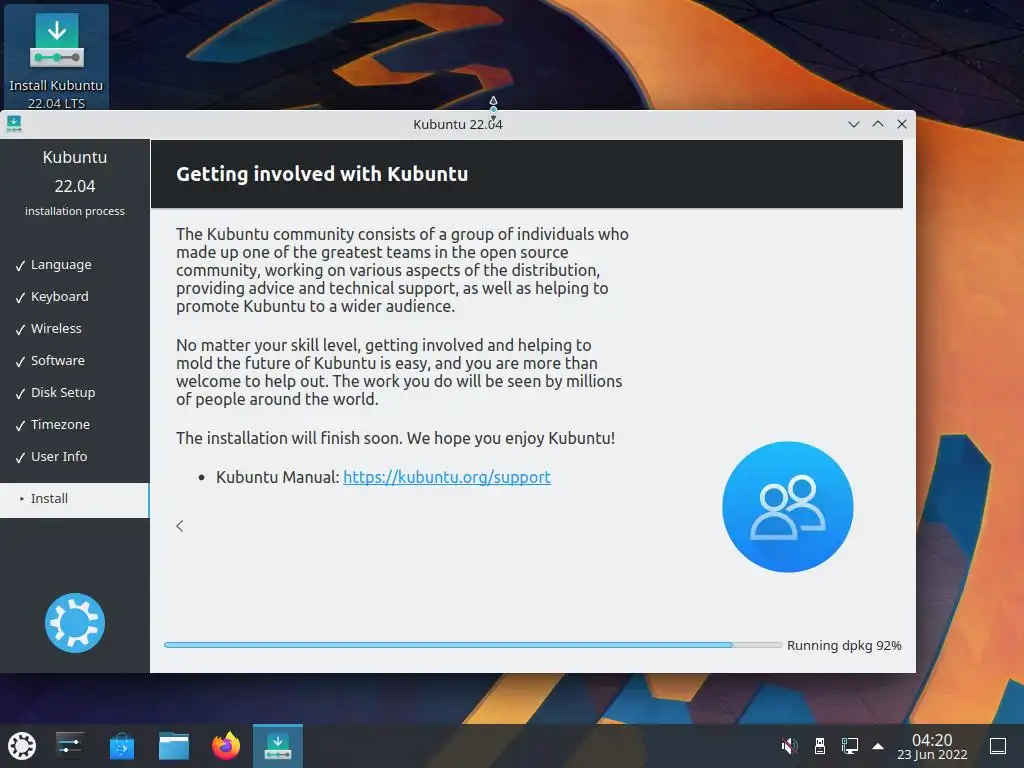Launch Discover software store from the taskbar
The width and height of the screenshot is (1024, 768).
pyautogui.click(x=121, y=746)
